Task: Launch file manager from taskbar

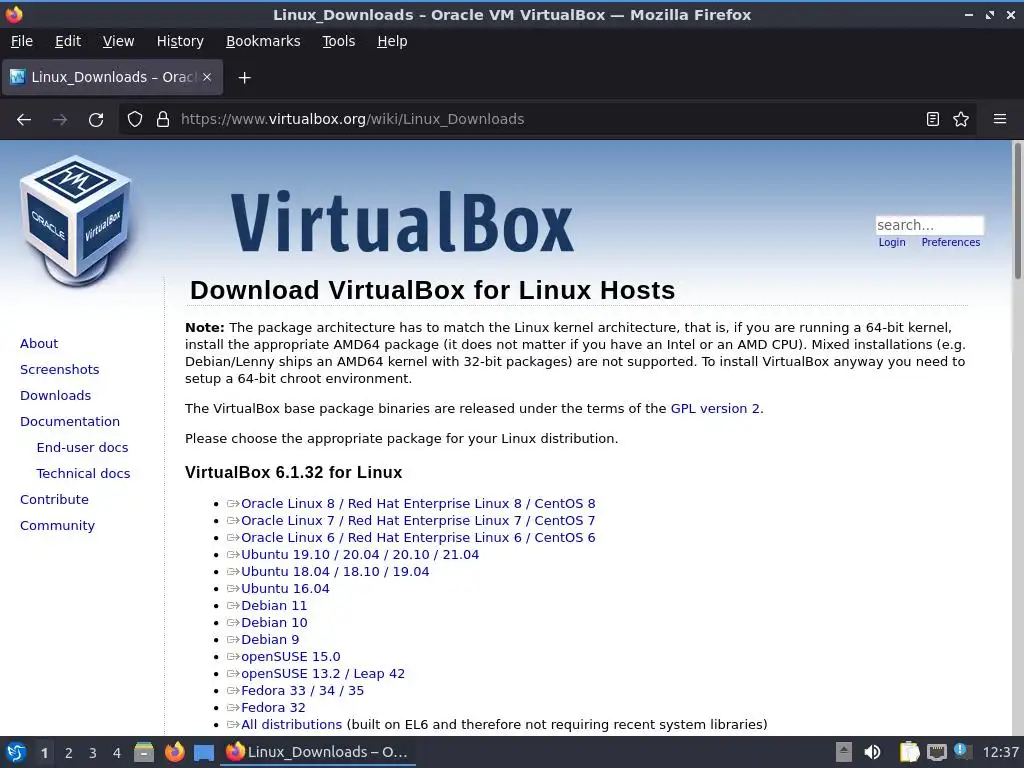Action: tap(144, 752)
